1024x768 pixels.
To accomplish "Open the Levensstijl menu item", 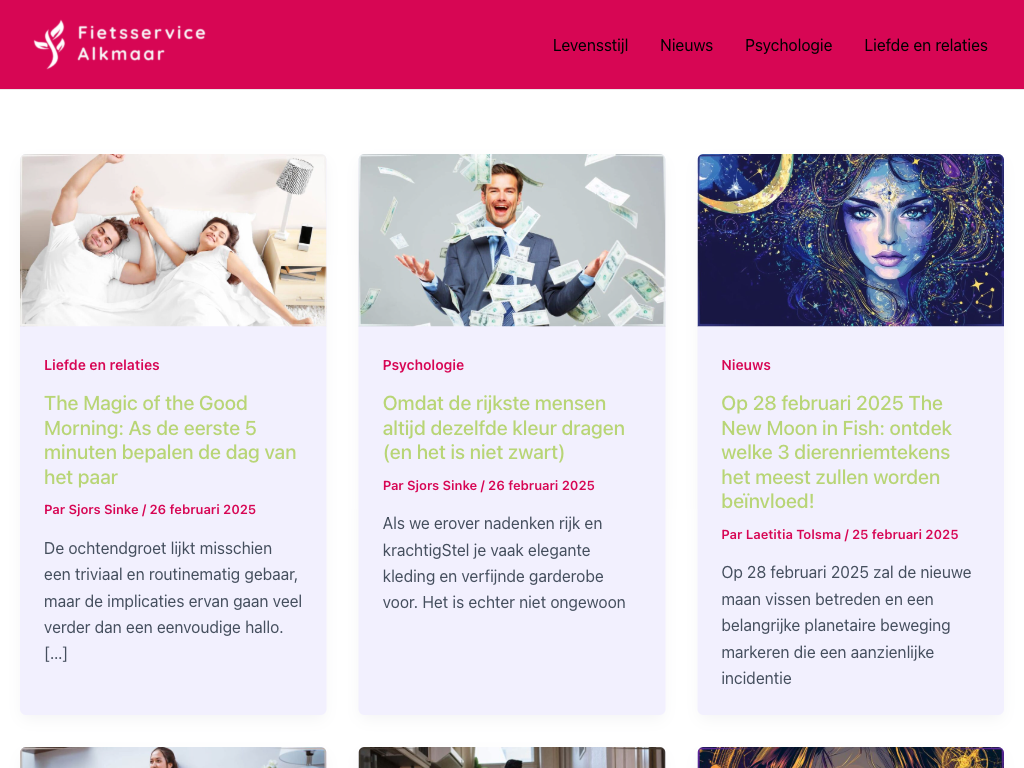I will [x=590, y=46].
